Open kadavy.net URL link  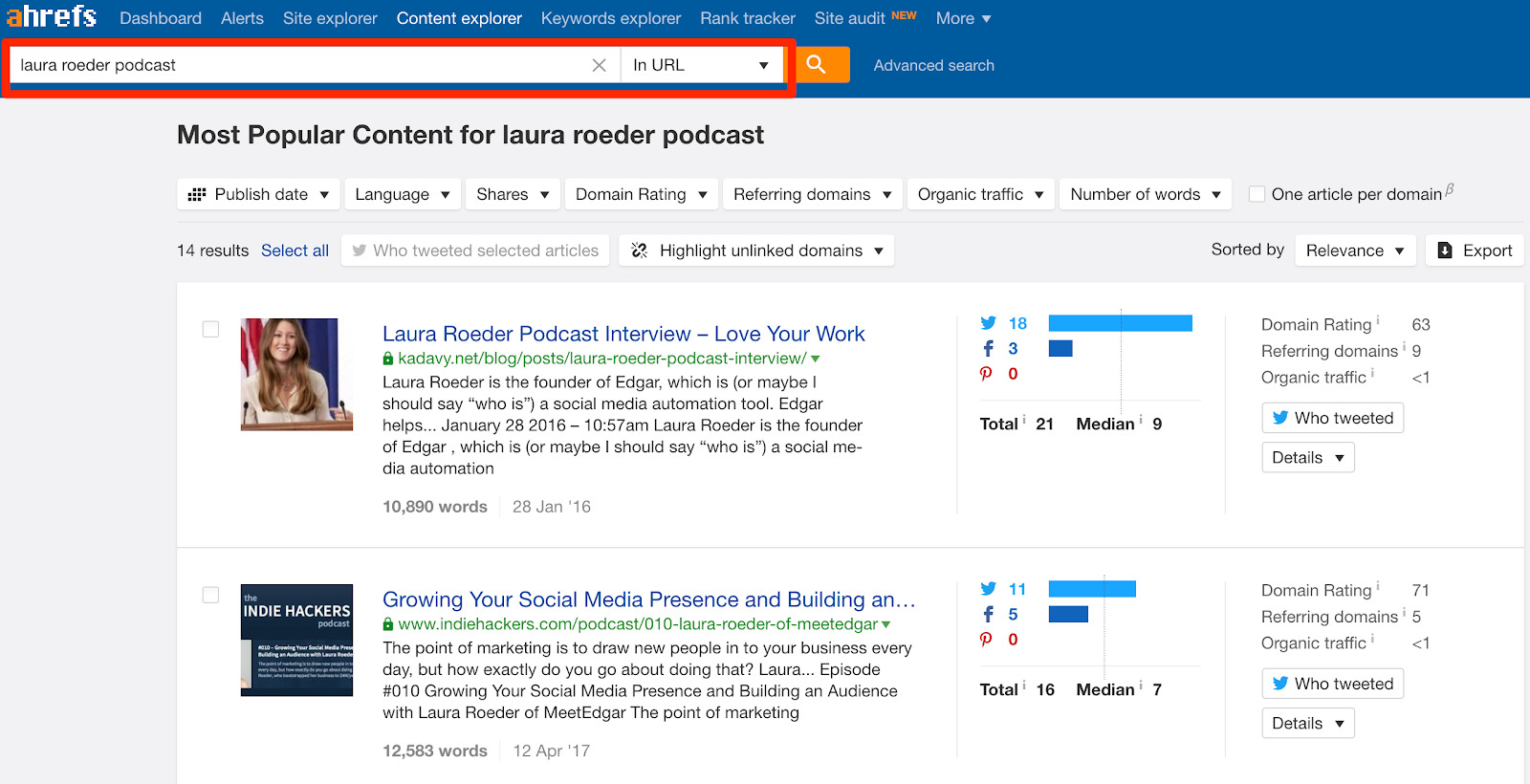click(x=602, y=359)
